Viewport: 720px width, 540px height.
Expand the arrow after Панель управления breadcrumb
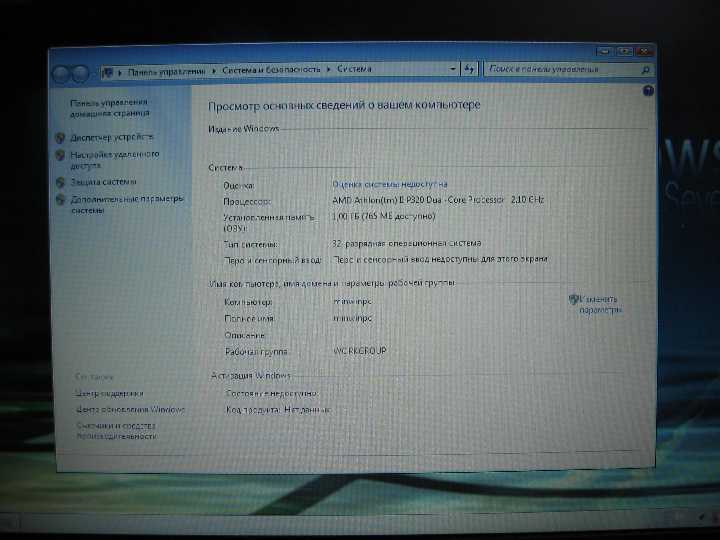point(214,71)
